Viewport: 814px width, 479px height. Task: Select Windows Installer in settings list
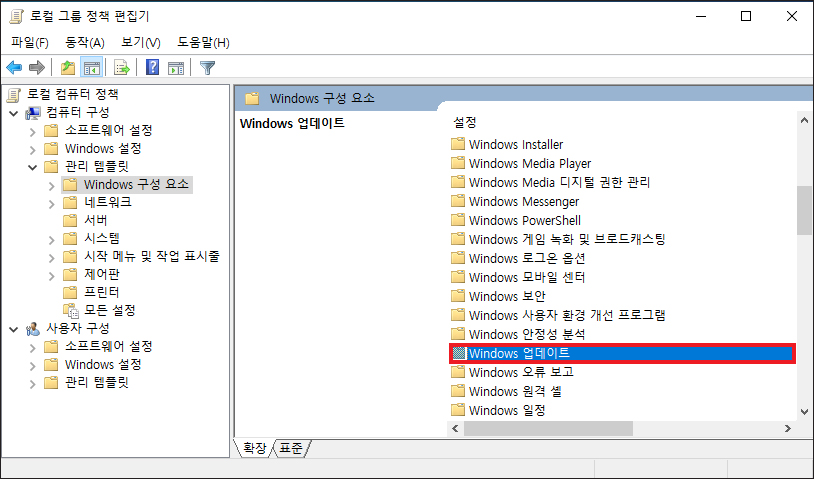tap(516, 144)
